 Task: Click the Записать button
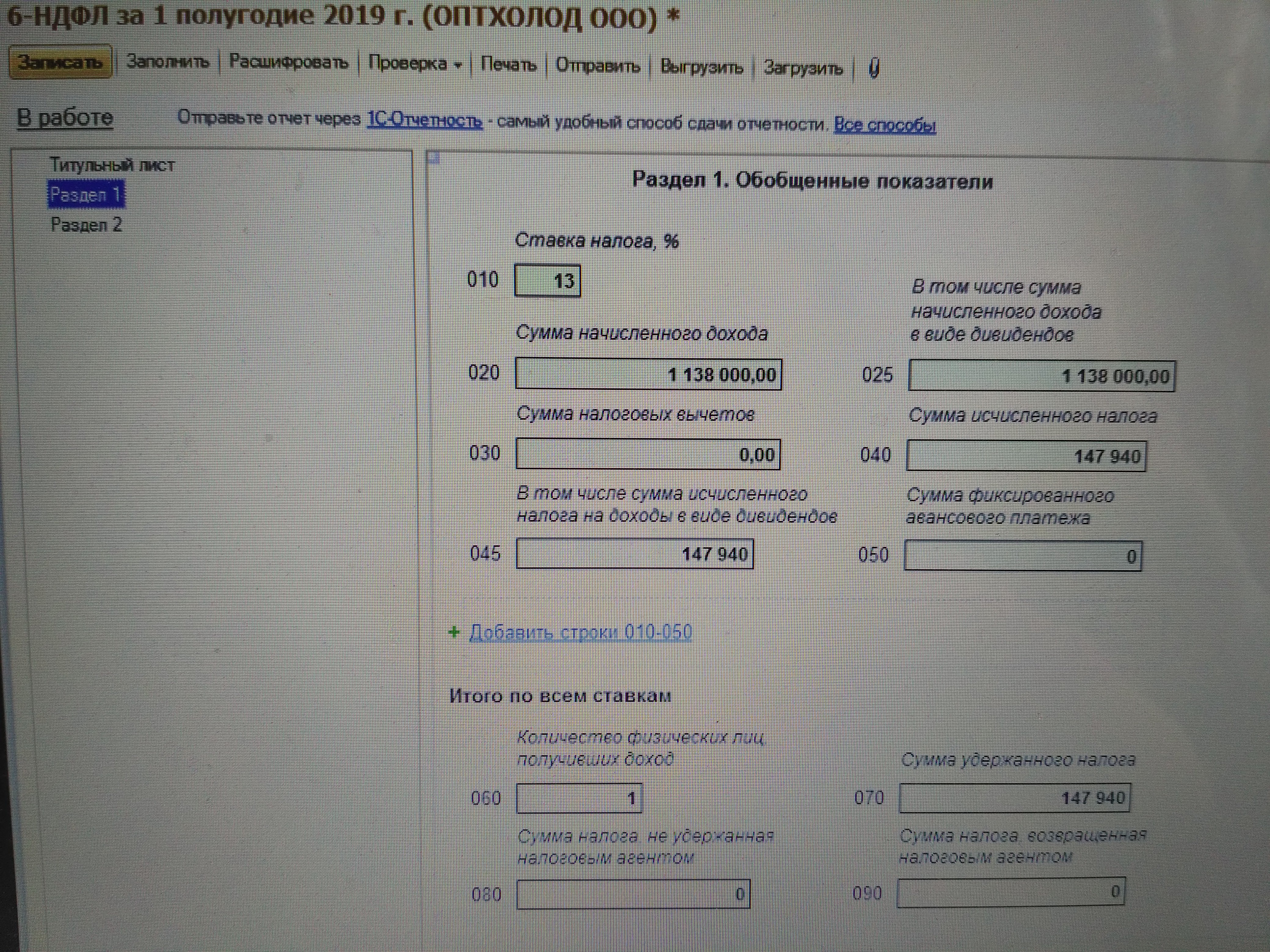[60, 62]
